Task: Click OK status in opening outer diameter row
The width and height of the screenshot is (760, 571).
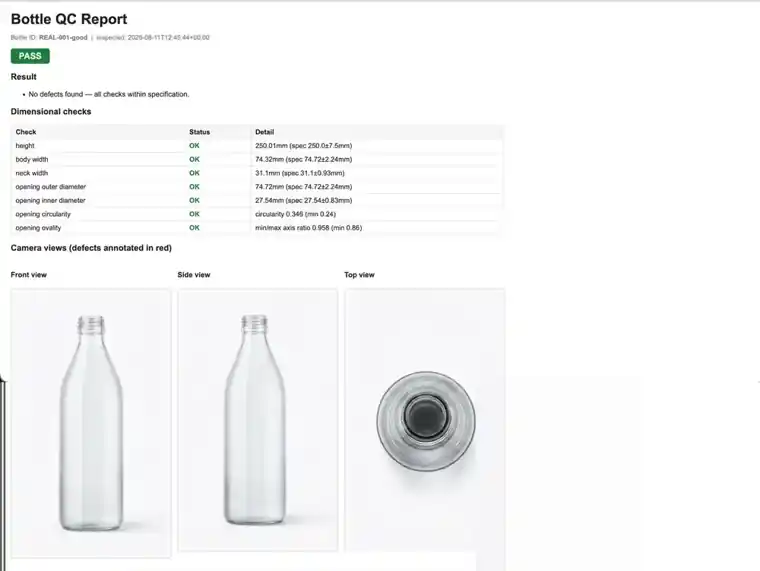Action: coord(194,187)
